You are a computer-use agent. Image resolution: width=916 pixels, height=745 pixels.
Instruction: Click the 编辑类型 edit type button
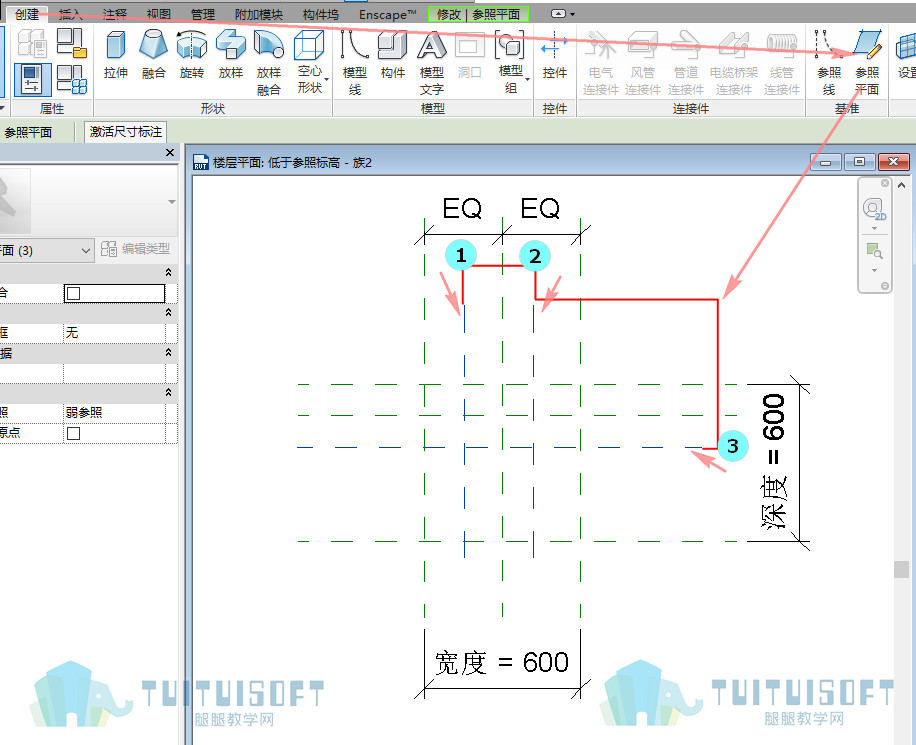pos(136,249)
